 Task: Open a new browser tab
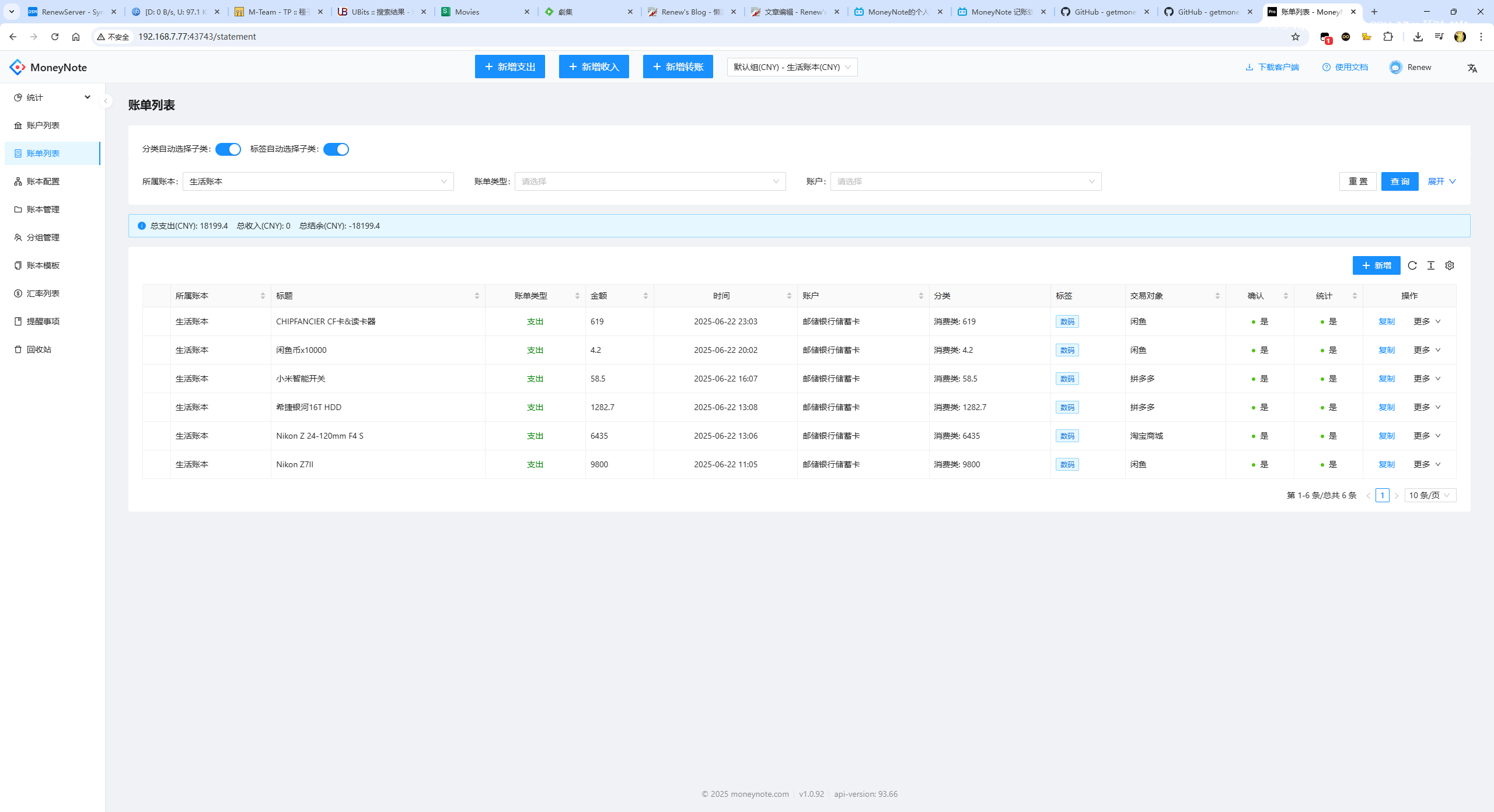point(1374,12)
